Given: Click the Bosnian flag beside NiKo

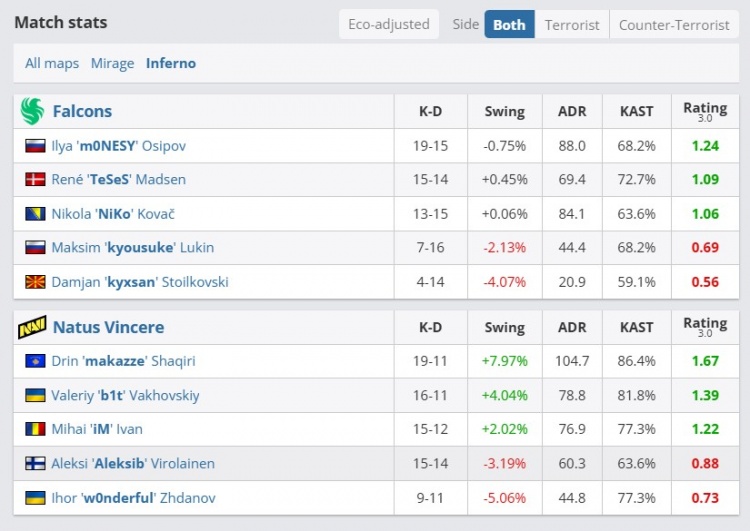Looking at the screenshot, I should coord(35,214).
